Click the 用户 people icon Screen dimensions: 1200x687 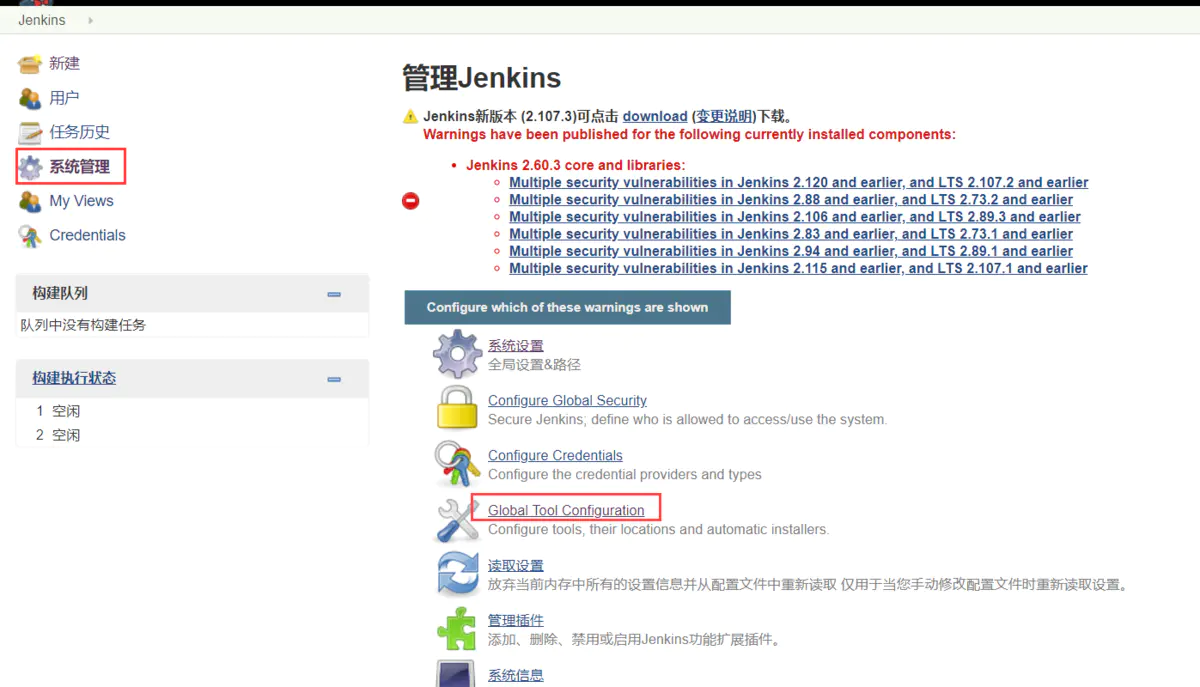coord(30,98)
